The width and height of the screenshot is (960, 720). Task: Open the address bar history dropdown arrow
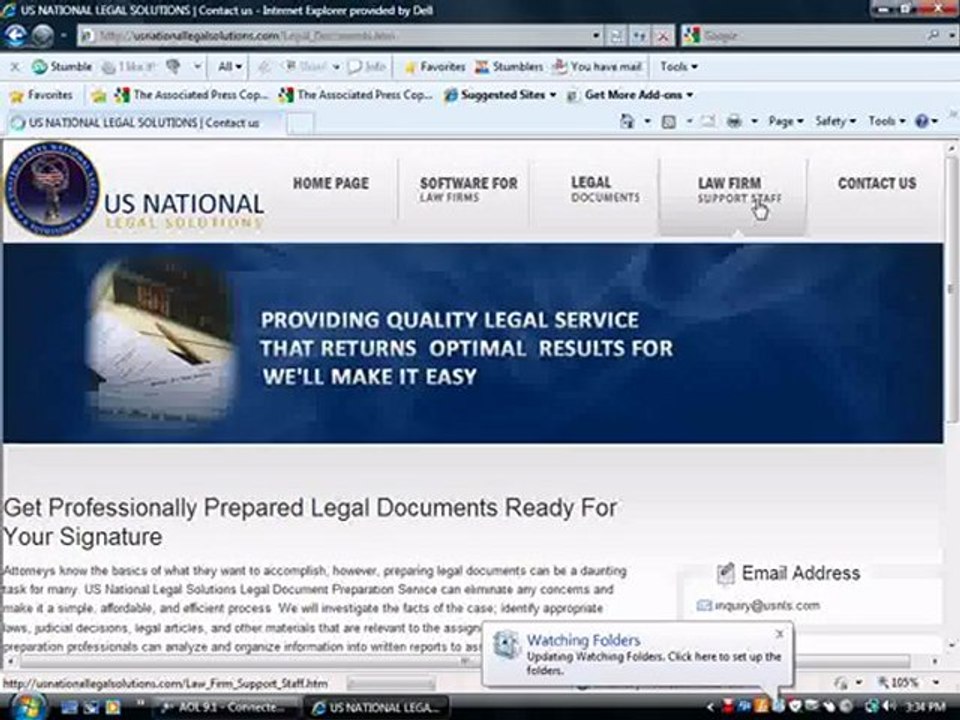[596, 36]
